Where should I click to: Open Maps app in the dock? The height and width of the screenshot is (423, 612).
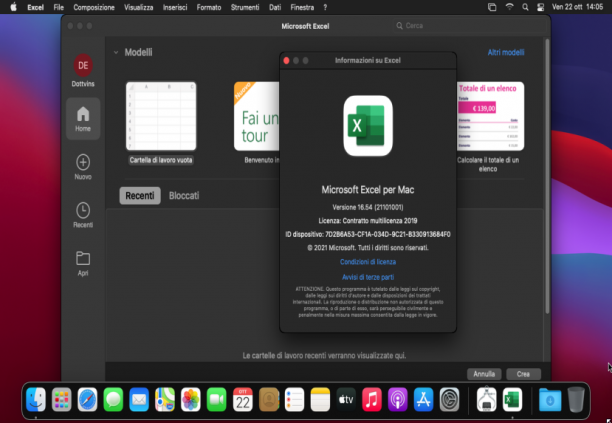coord(165,399)
